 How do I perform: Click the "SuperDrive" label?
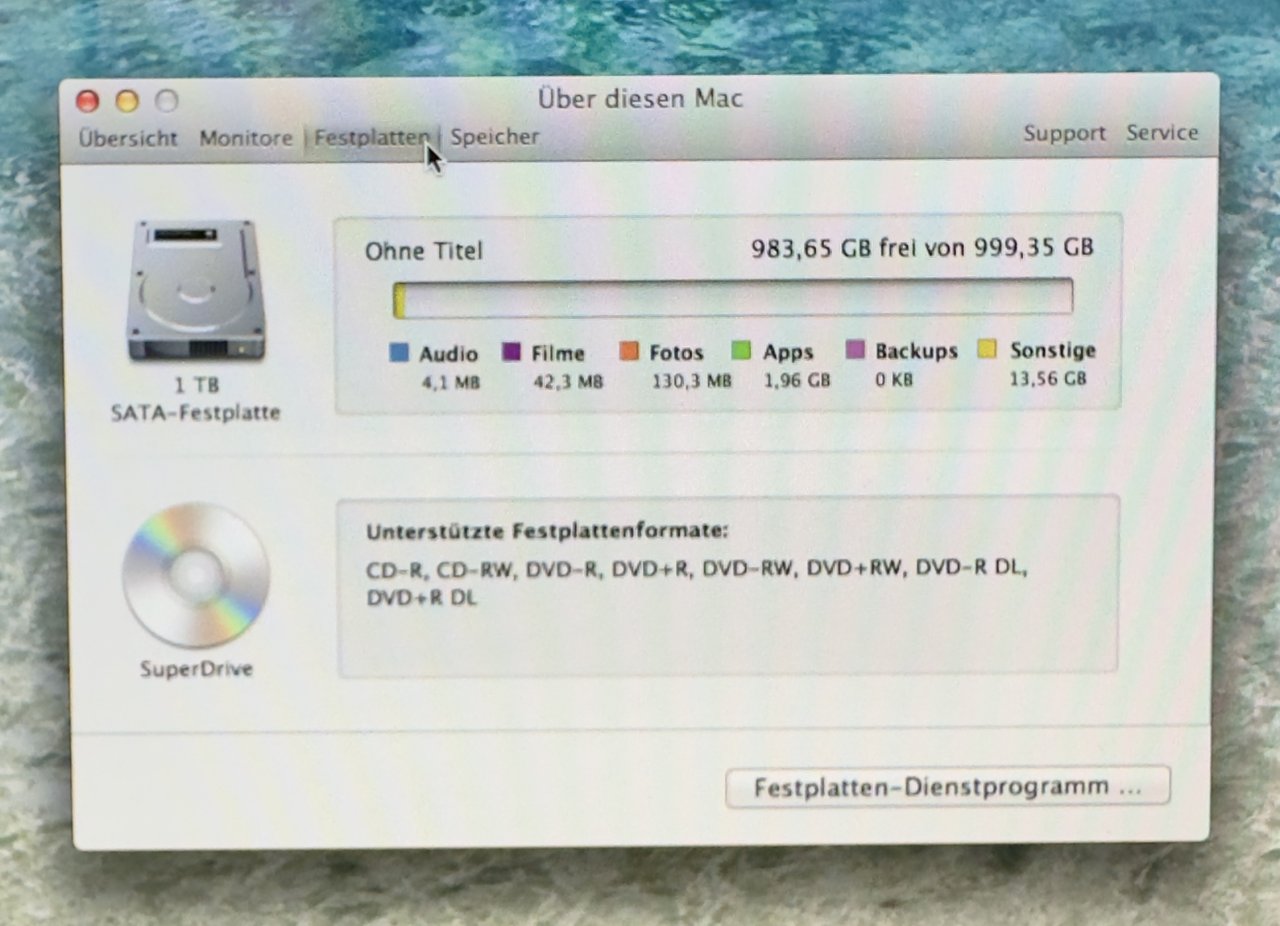[x=196, y=669]
